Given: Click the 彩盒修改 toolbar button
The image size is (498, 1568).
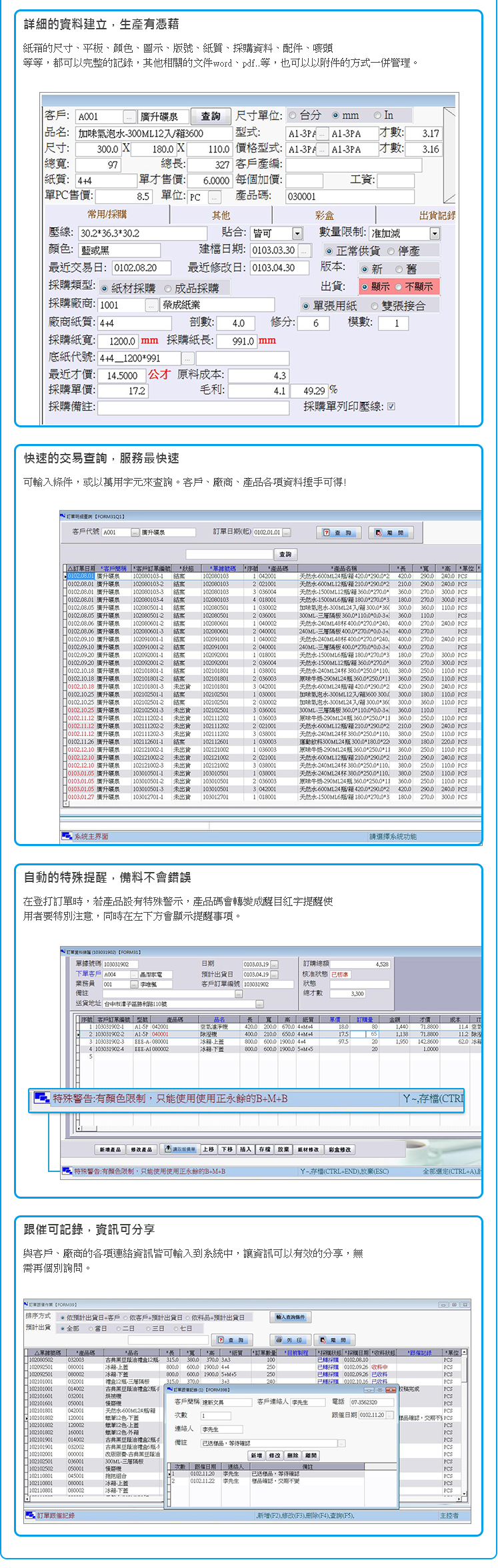Looking at the screenshot, I should (340, 1149).
